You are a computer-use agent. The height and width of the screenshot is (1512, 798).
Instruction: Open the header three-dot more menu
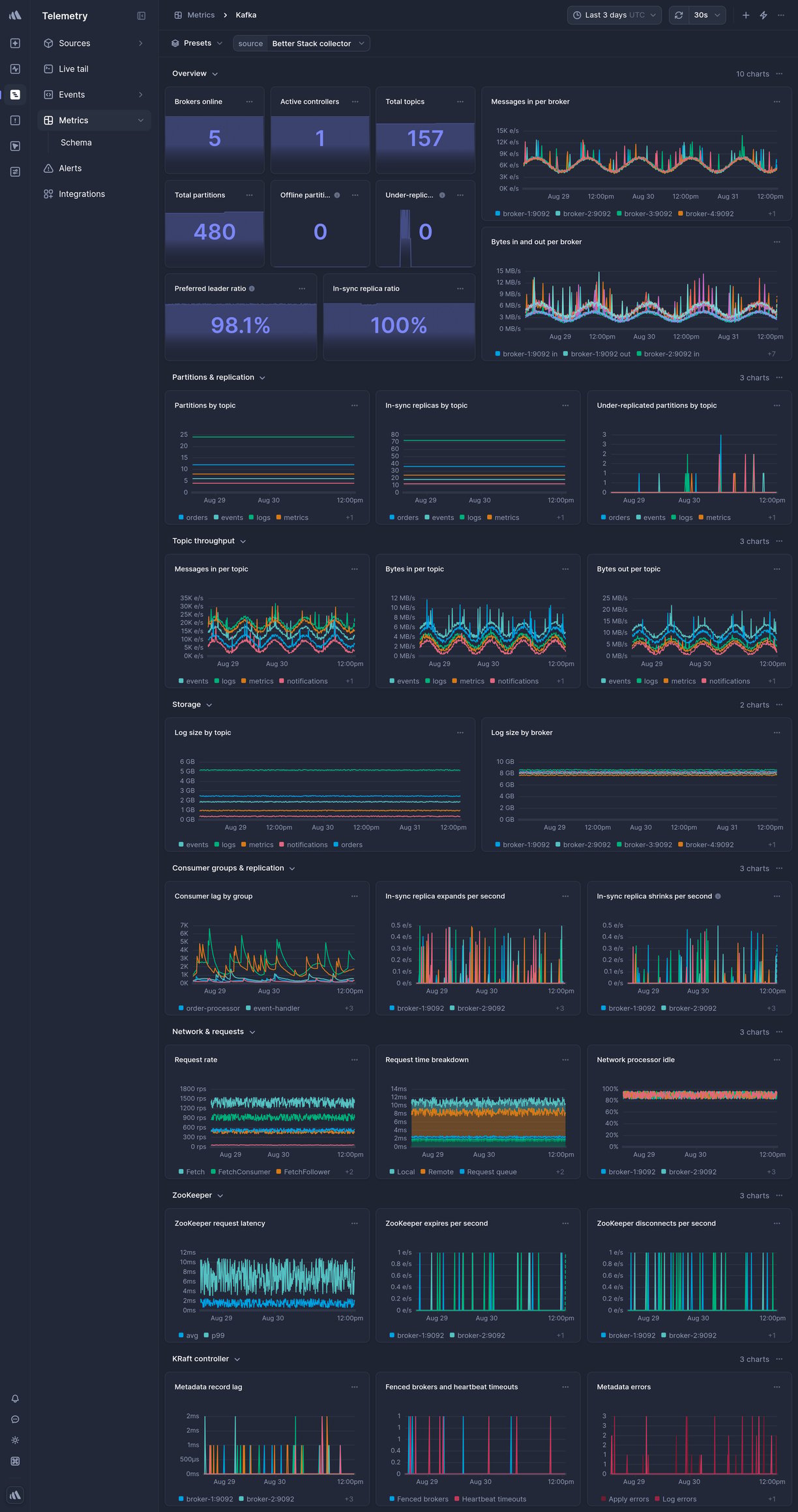(x=781, y=15)
